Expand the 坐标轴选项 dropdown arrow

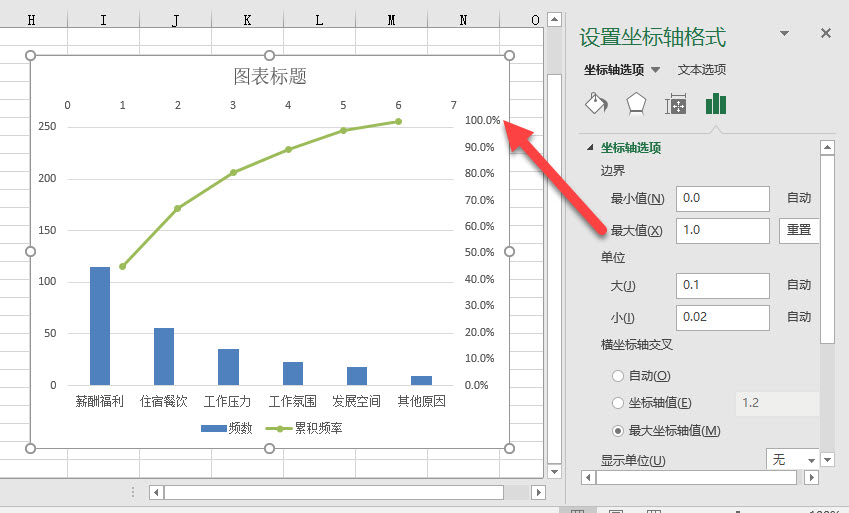pyautogui.click(x=655, y=70)
